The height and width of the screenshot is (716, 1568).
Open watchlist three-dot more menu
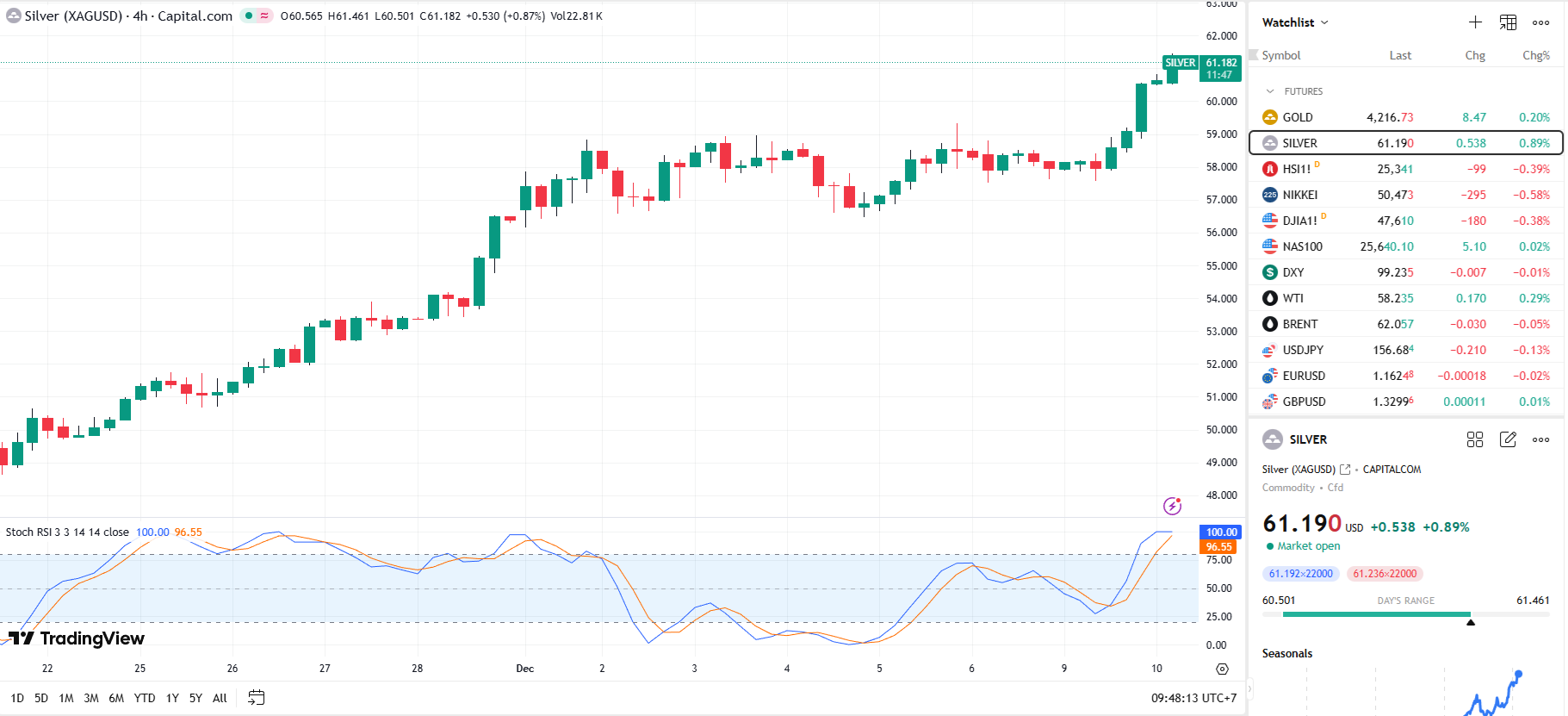point(1540,22)
